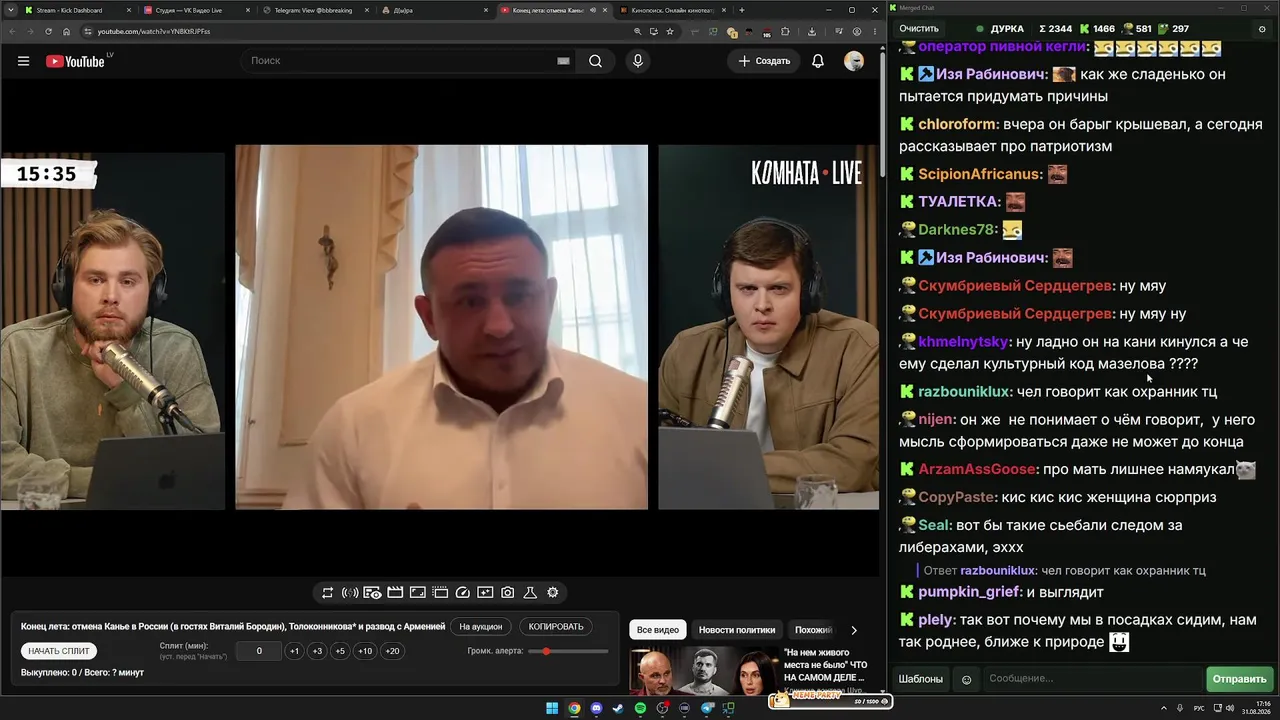Image resolution: width=1280 pixels, height=720 pixels.
Task: Add 3 minutes with the +3 button
Action: click(x=317, y=651)
